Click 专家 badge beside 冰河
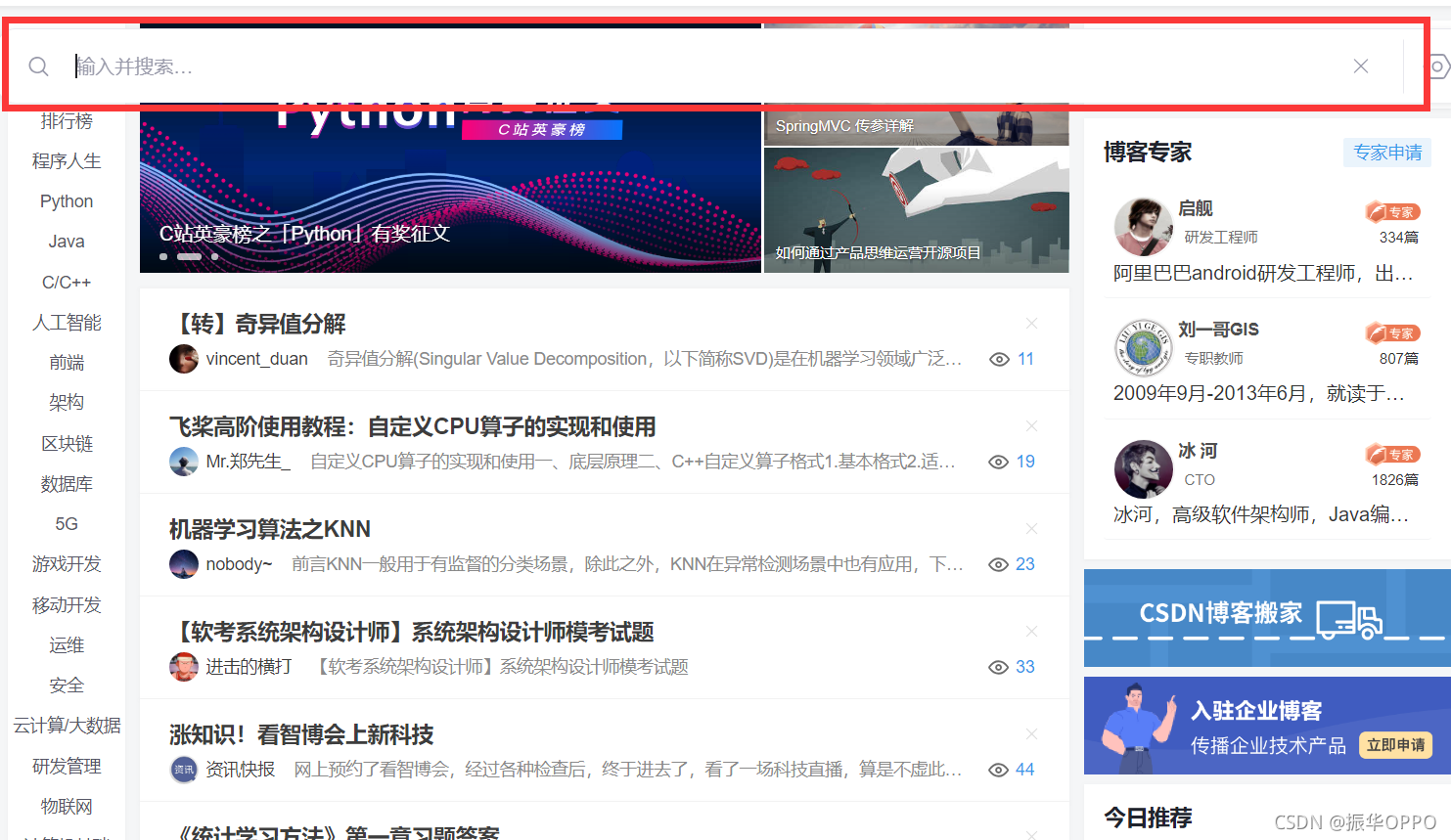 pos(1393,454)
